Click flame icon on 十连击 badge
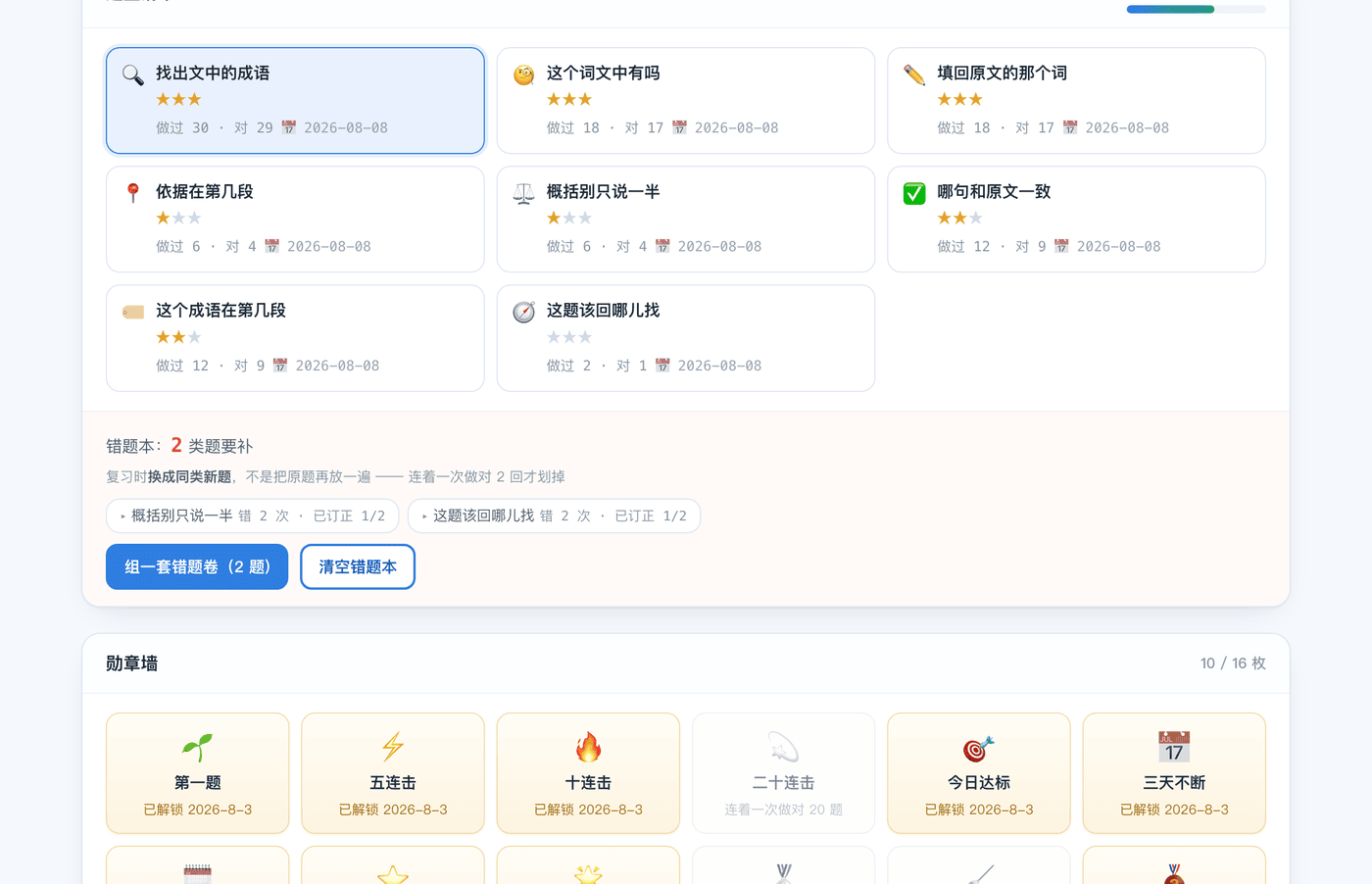Image resolution: width=1372 pixels, height=884 pixels. pyautogui.click(x=588, y=748)
